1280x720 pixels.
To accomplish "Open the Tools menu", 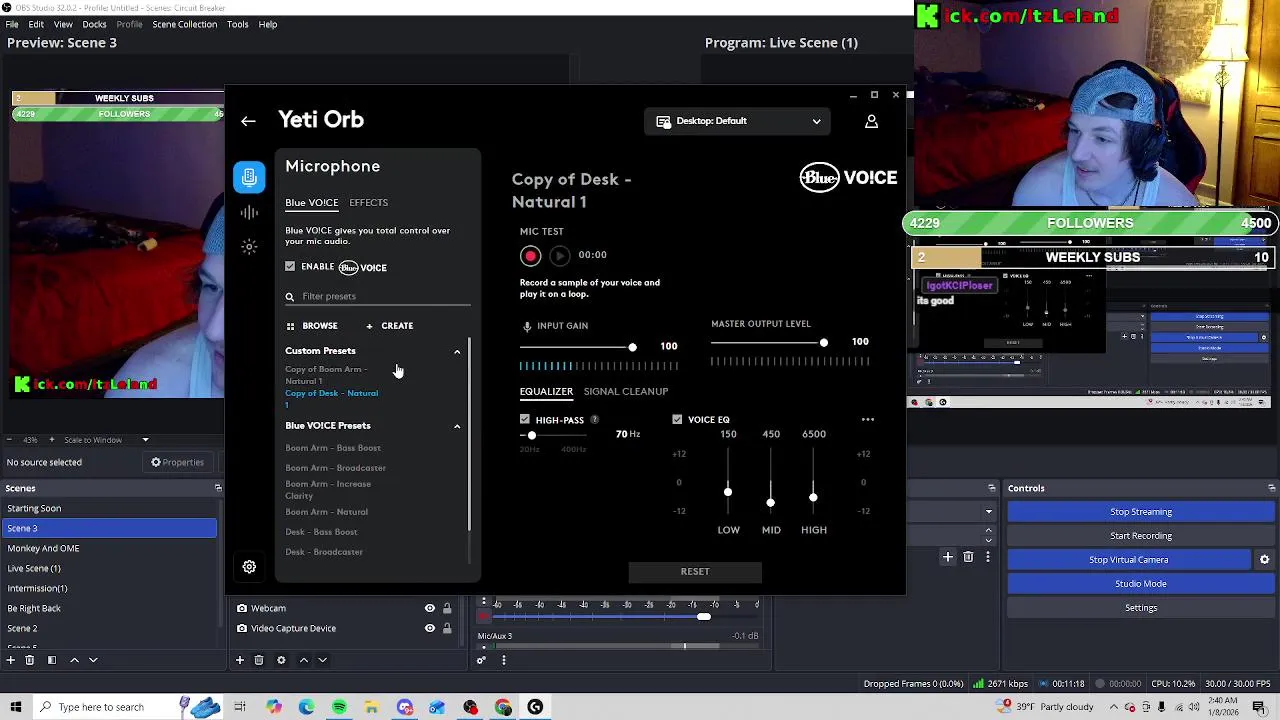I will tap(237, 24).
